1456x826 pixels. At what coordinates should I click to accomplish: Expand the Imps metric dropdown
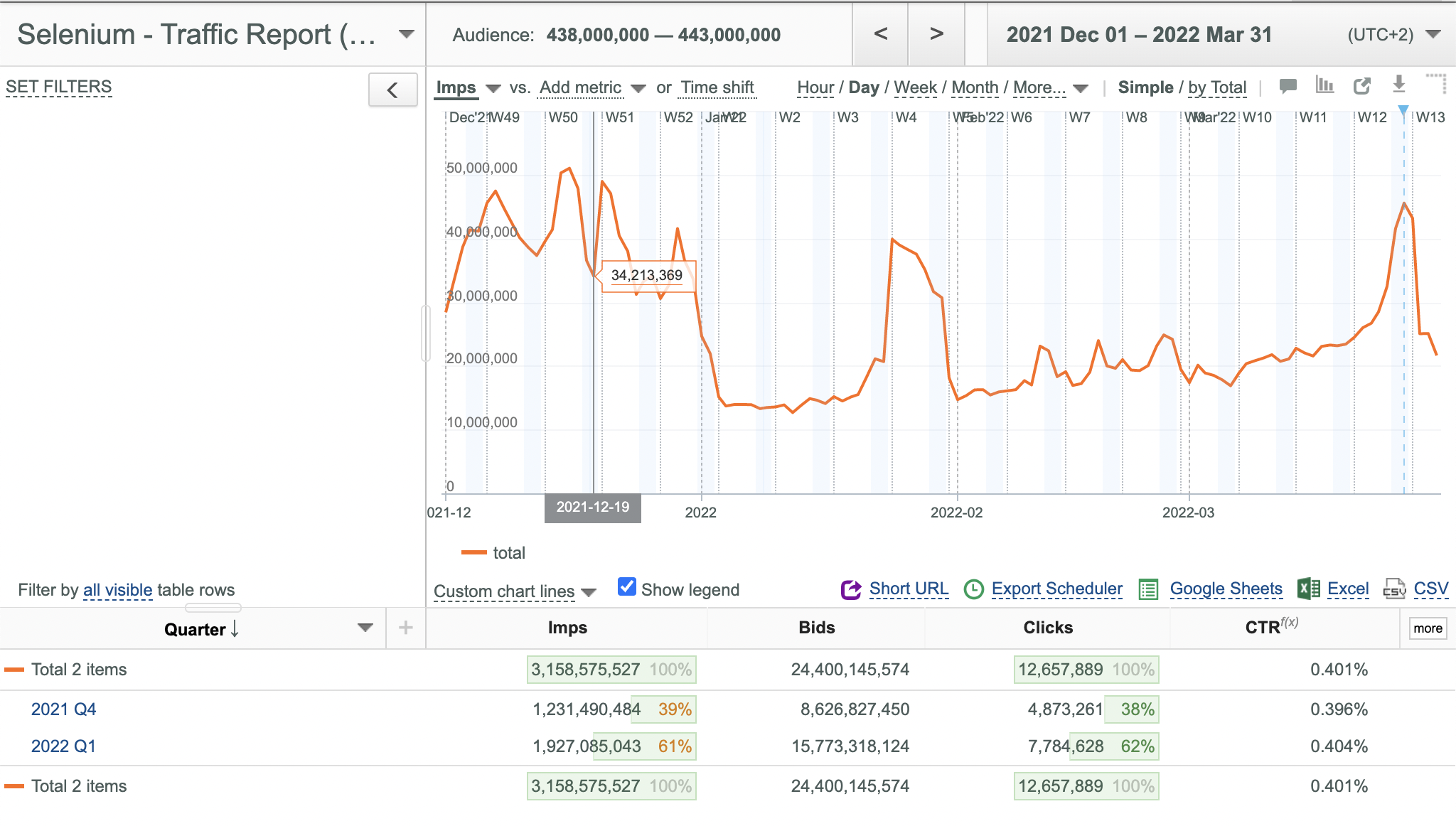[493, 88]
